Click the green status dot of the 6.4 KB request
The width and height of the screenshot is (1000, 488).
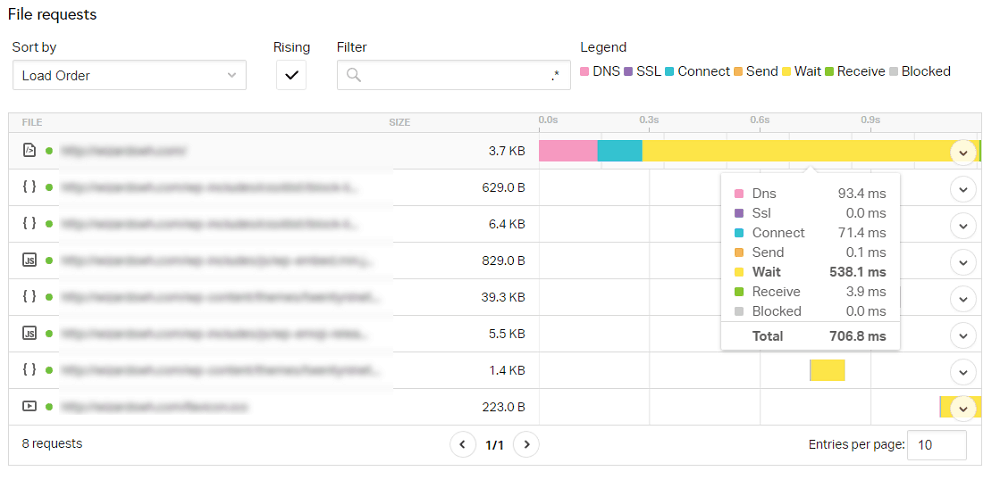coord(49,224)
